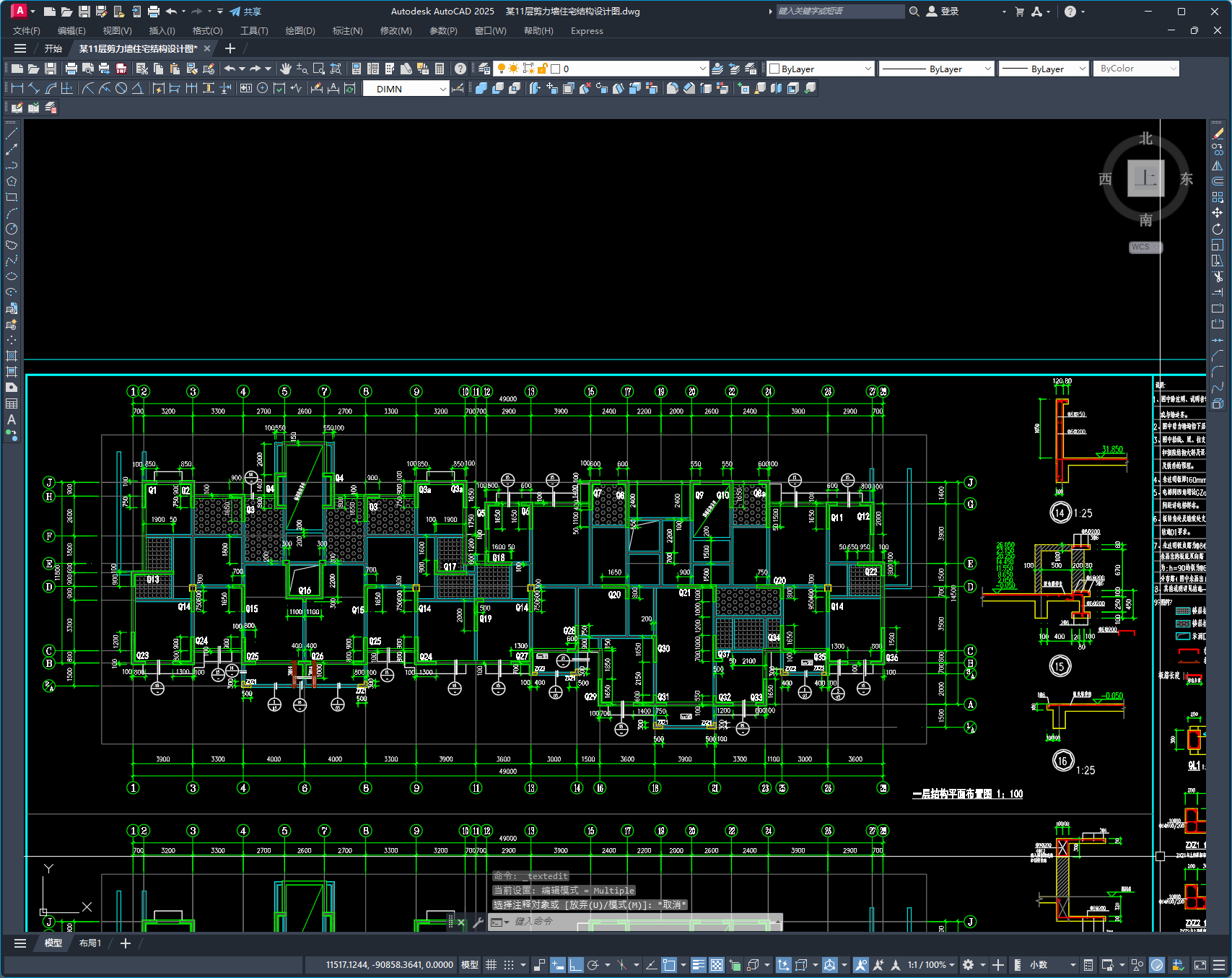Click the 模型 button in status bar
The height and width of the screenshot is (978, 1232).
[x=469, y=965]
